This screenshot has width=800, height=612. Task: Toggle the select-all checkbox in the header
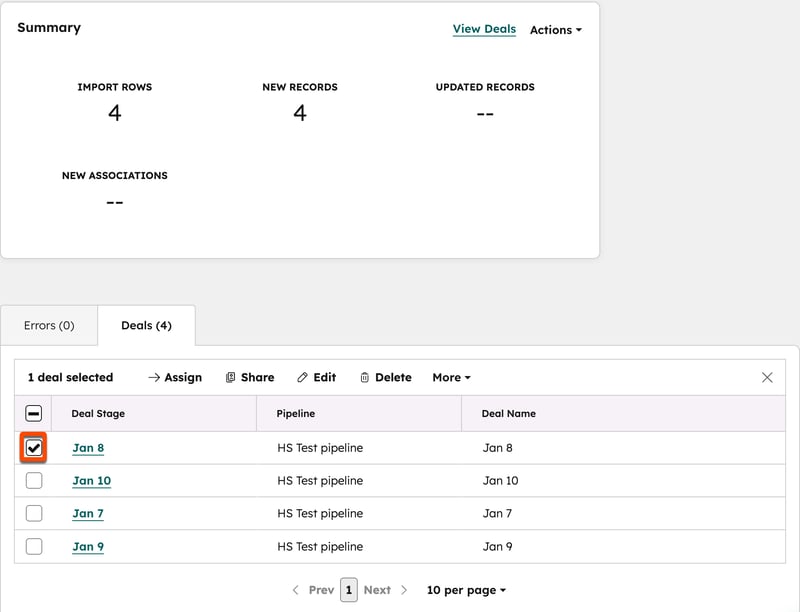pyautogui.click(x=36, y=413)
